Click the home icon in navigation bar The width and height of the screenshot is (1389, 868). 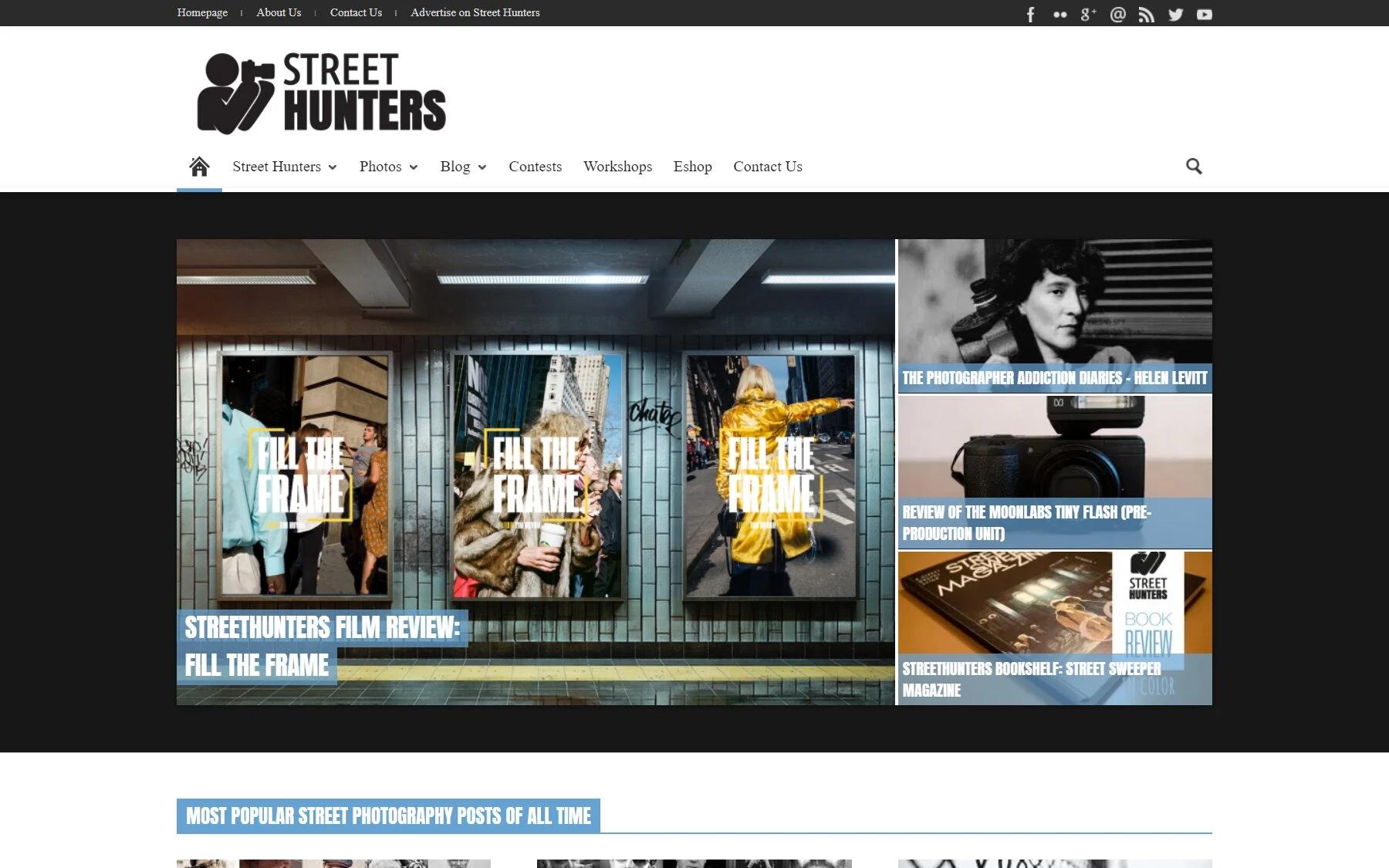point(199,166)
